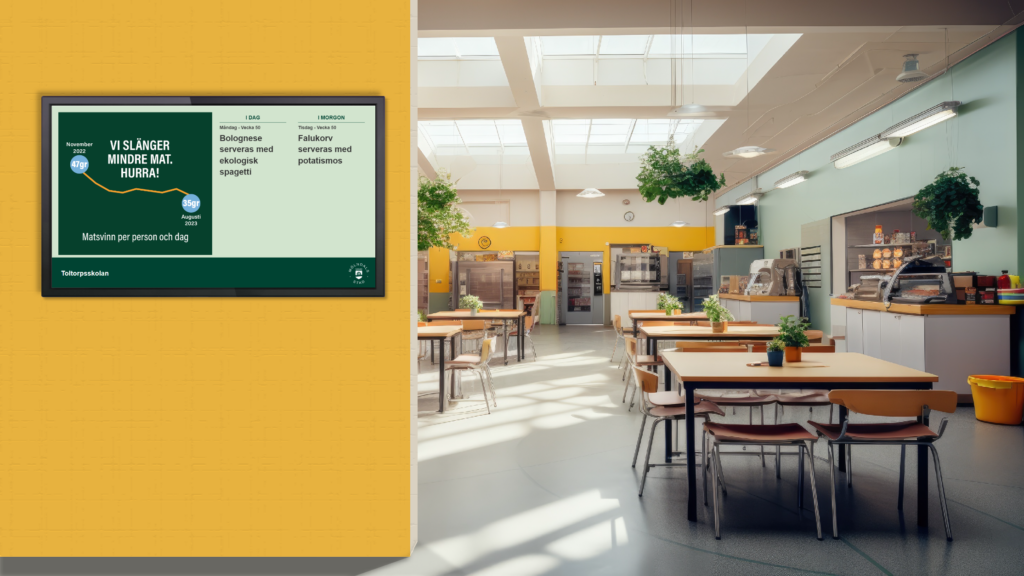Select the 35gr data point marker

click(x=190, y=203)
